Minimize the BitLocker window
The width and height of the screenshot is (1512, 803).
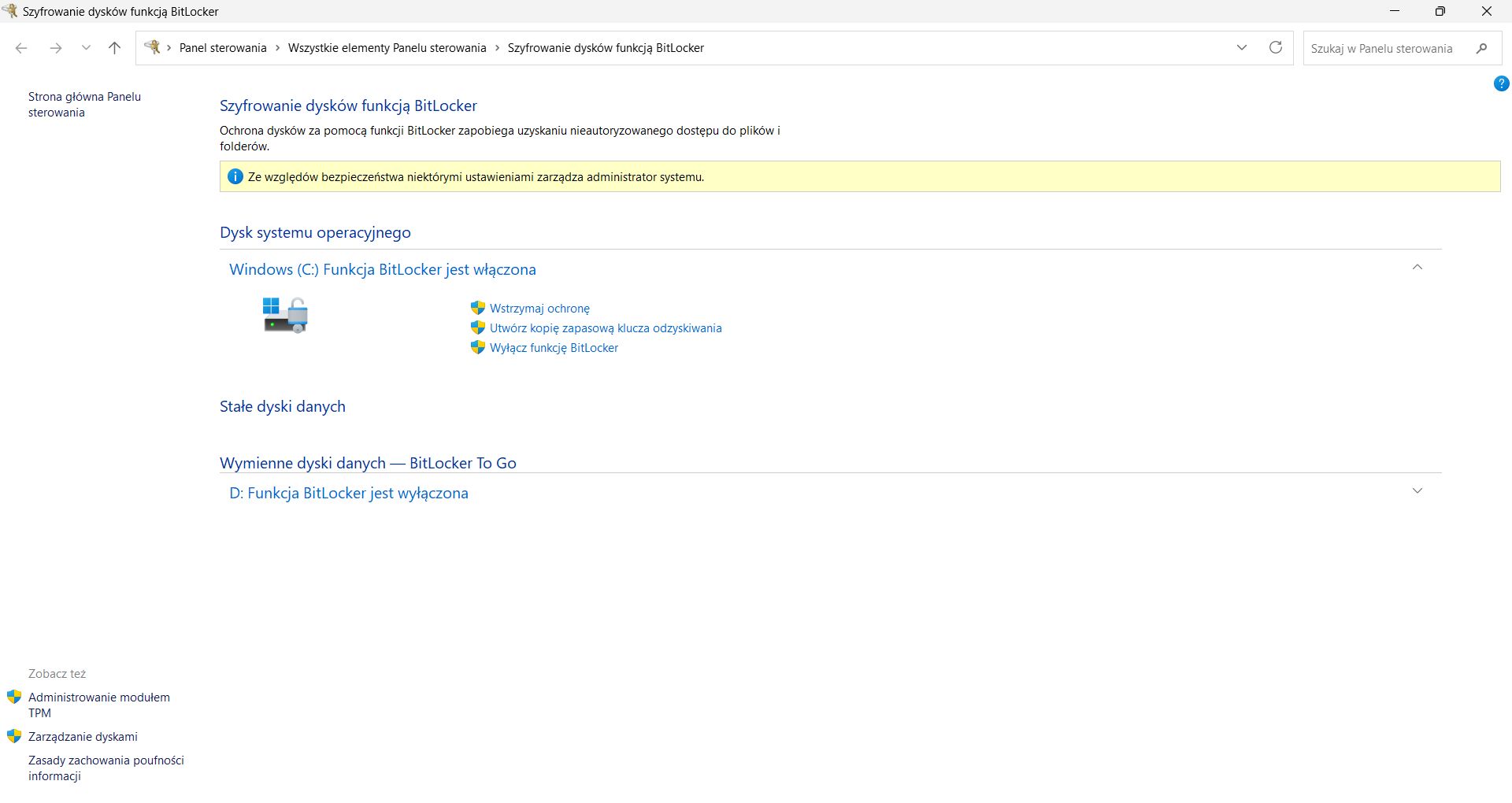point(1395,11)
